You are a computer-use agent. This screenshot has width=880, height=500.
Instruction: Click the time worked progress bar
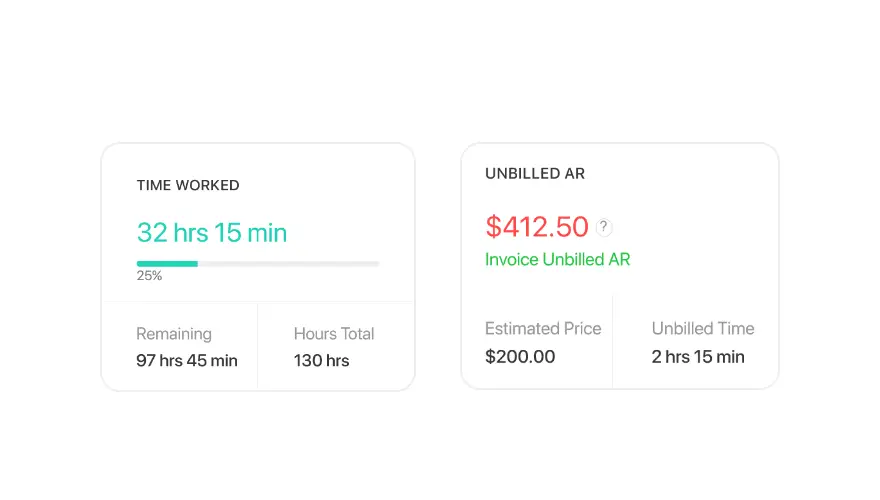tap(258, 263)
